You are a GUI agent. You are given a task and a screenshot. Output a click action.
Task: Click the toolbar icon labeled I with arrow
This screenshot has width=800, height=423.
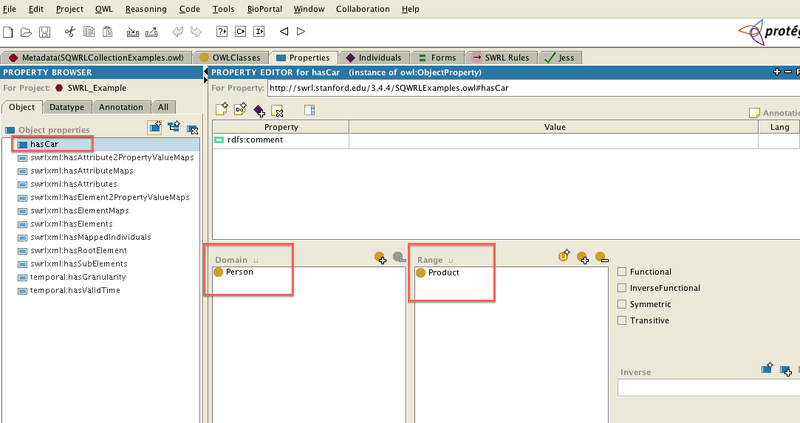259,32
